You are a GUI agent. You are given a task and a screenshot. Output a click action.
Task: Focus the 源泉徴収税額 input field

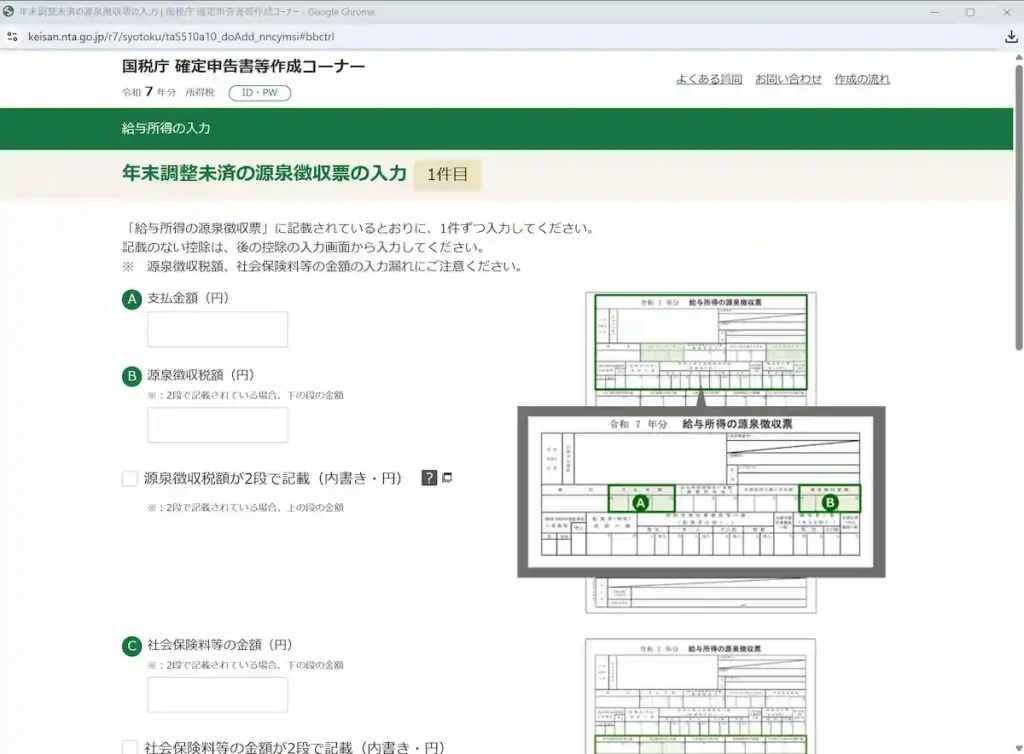pos(217,425)
